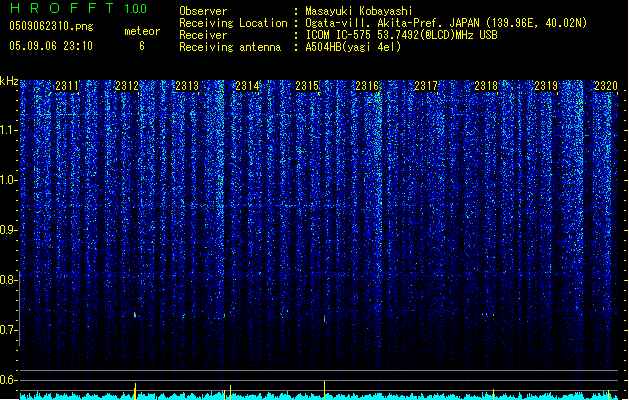This screenshot has height=400, width=629.
Task: Click the Receiving antenna label
Action: coord(230,47)
